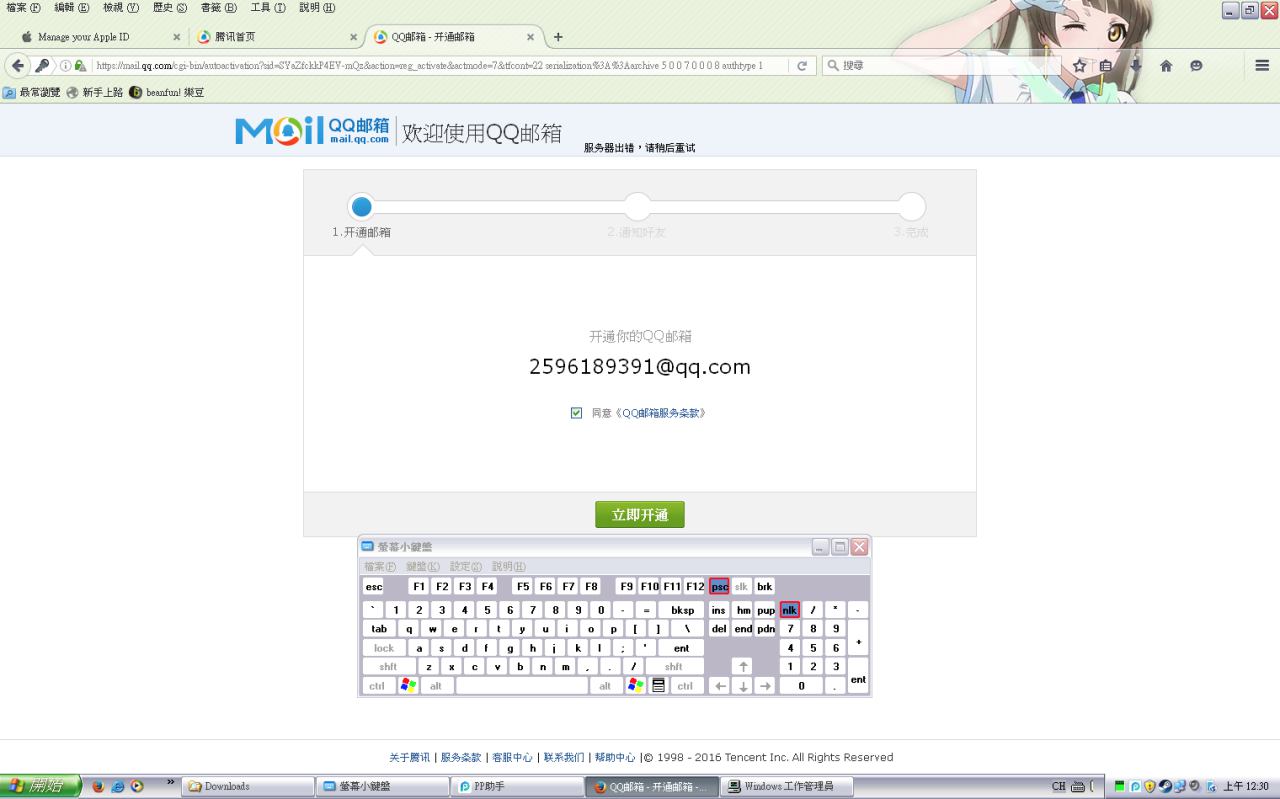The width and height of the screenshot is (1280, 799).
Task: Launch Internet Explorer from quick launch
Action: tap(117, 786)
